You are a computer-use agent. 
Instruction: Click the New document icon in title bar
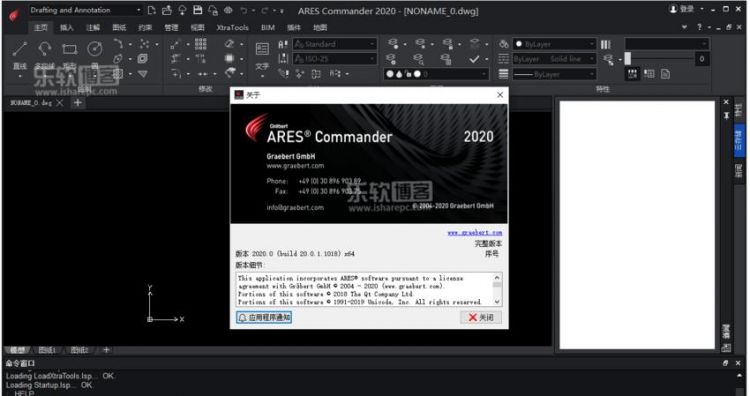tap(152, 10)
